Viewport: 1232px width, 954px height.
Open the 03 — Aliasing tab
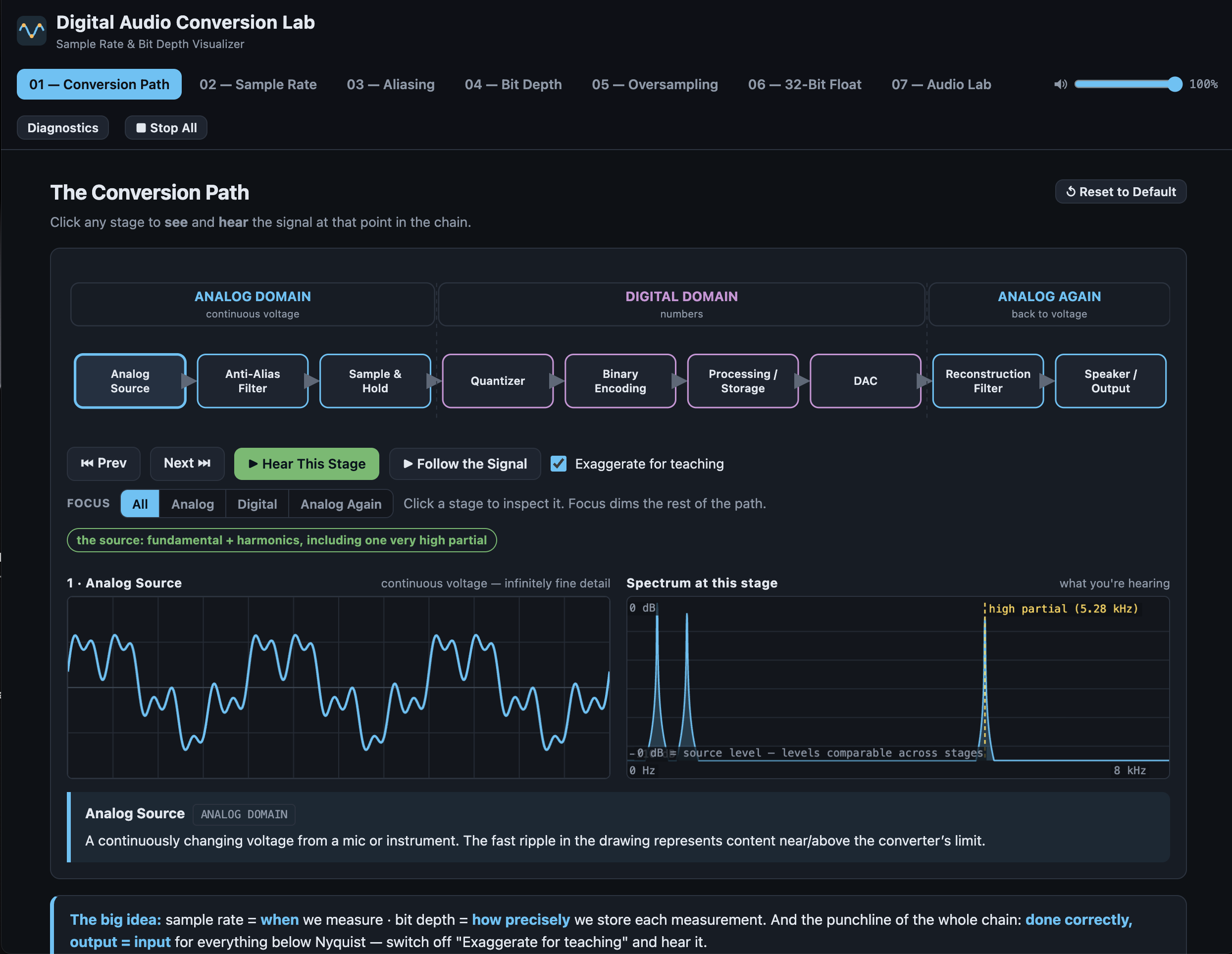[390, 85]
